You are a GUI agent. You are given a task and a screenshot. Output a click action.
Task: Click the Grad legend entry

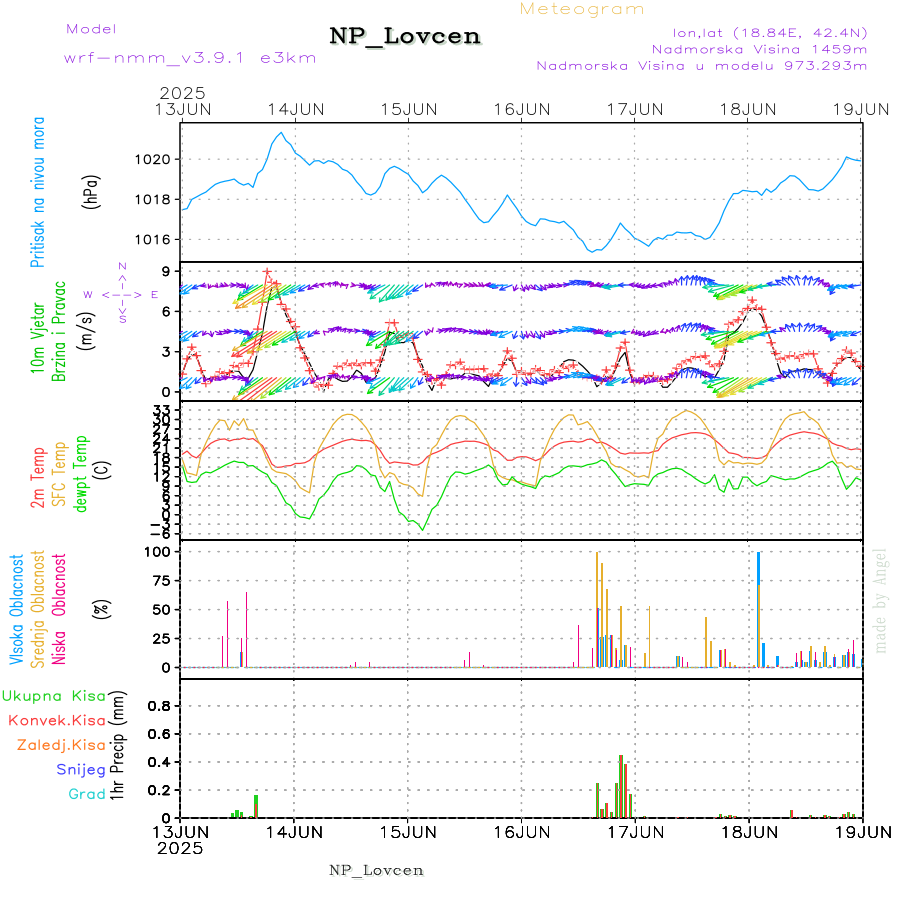[x=86, y=794]
